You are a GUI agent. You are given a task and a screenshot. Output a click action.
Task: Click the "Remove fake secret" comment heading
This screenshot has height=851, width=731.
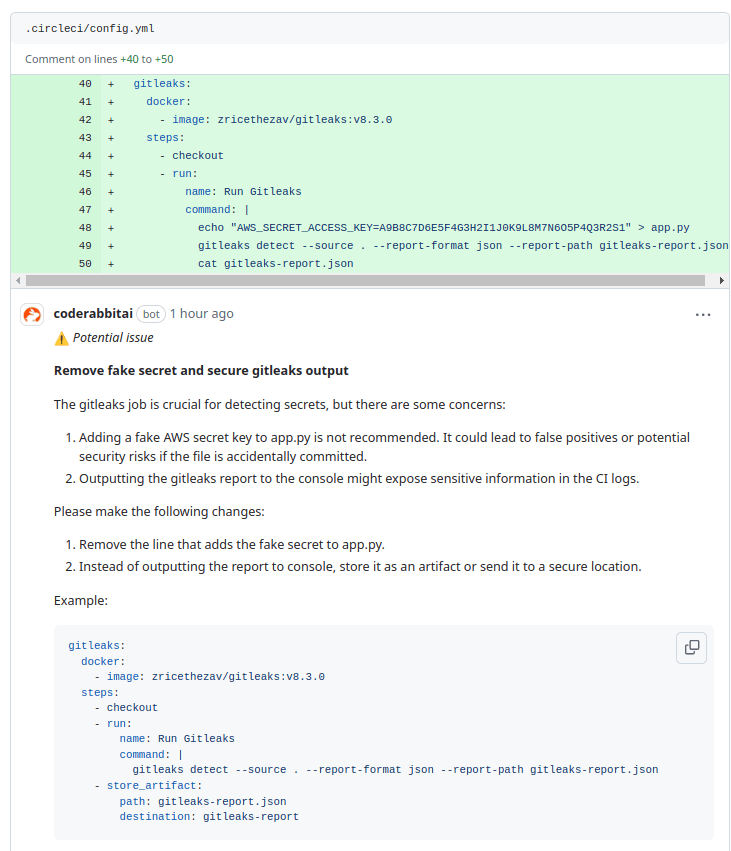point(201,371)
